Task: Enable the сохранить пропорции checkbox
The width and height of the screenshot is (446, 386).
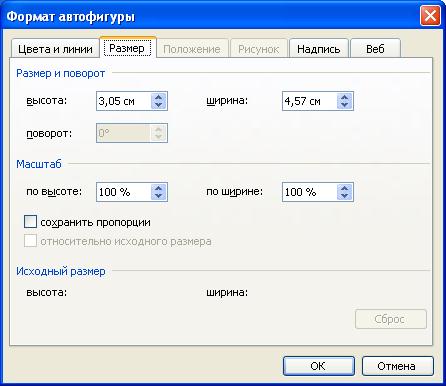Action: (30, 222)
